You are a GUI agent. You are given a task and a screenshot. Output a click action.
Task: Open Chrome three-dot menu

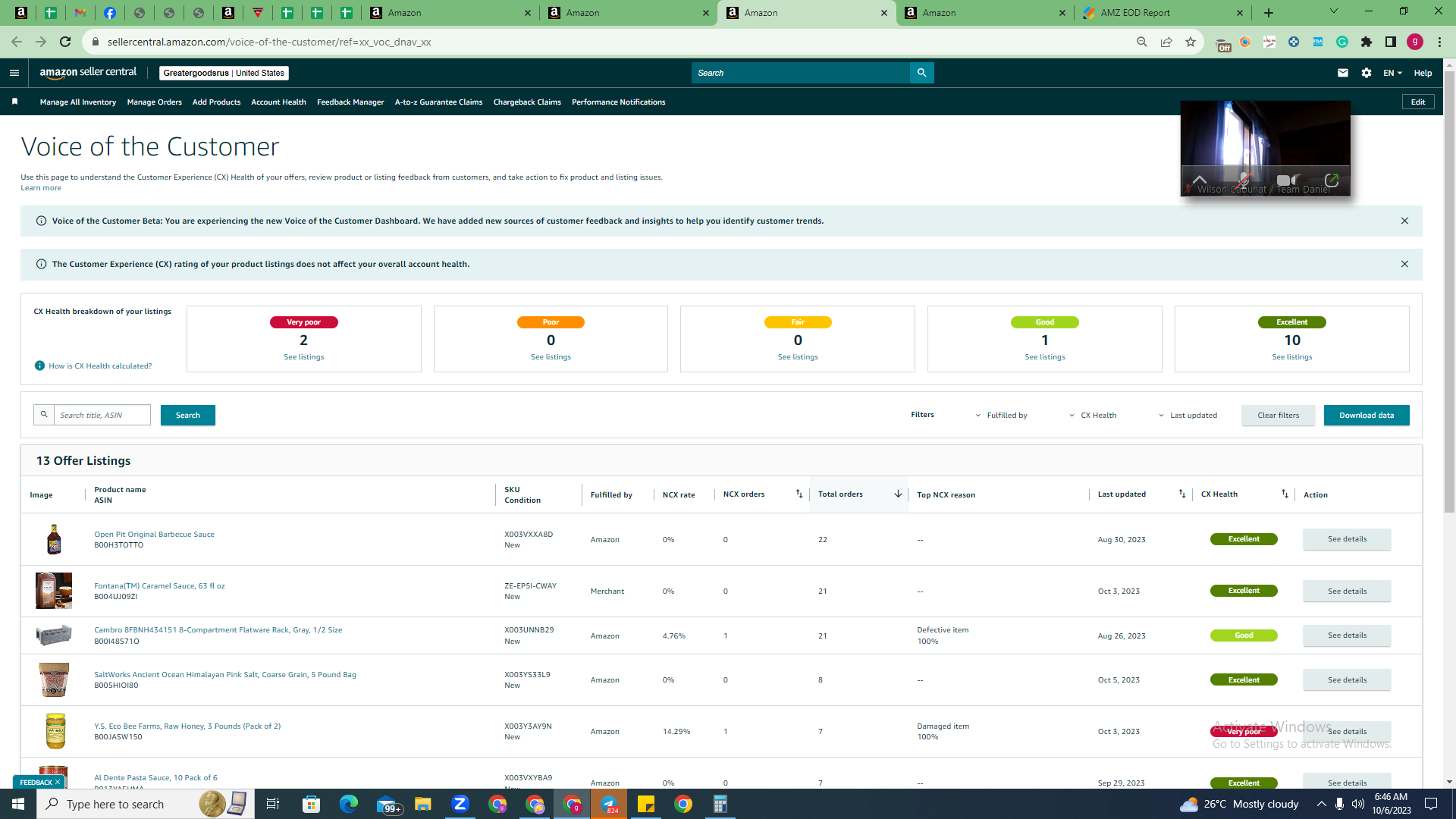1439,42
